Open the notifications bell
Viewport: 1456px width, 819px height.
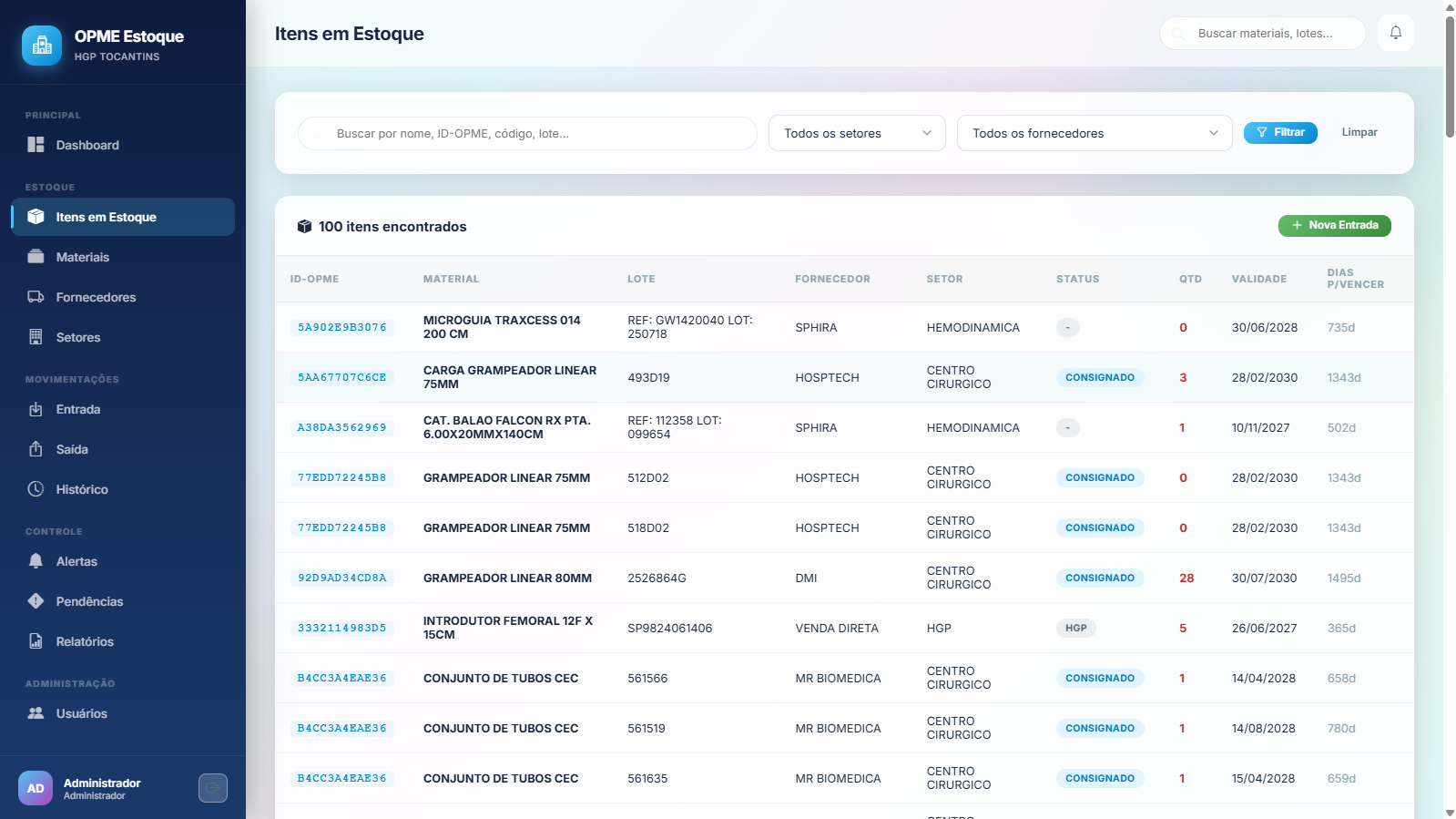[x=1395, y=33]
